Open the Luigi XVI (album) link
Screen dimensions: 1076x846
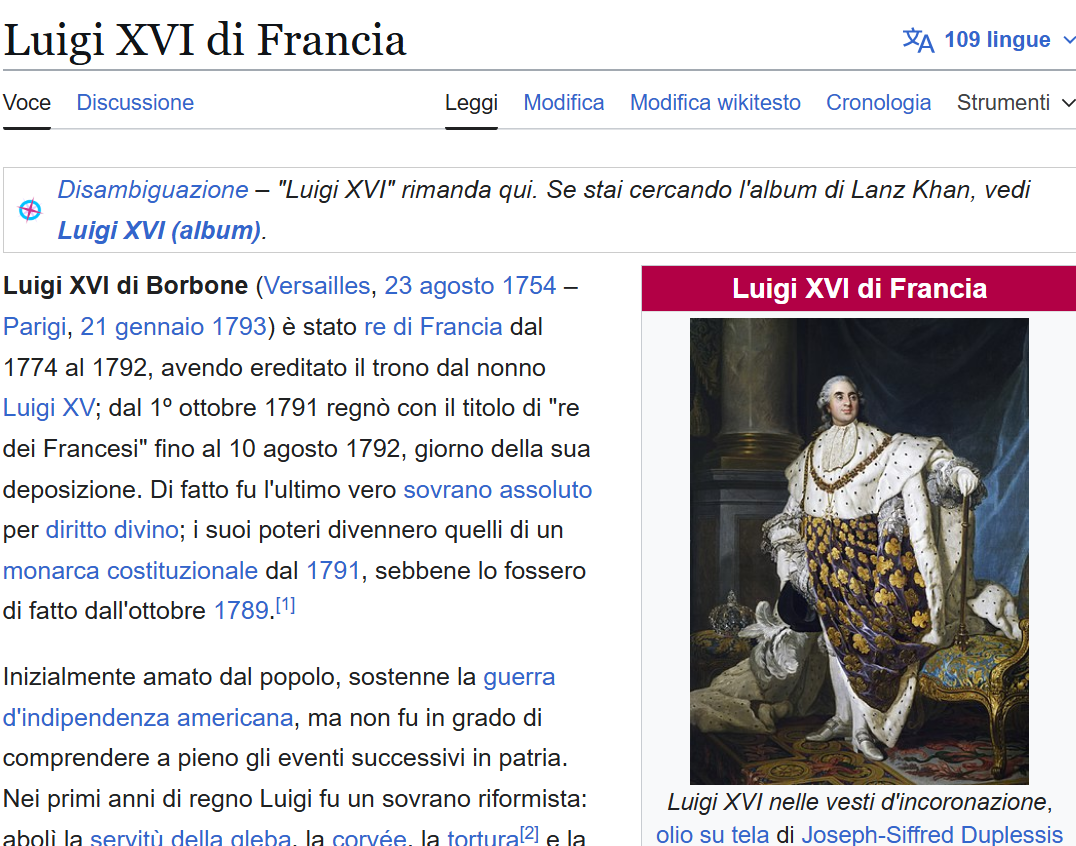coord(159,231)
